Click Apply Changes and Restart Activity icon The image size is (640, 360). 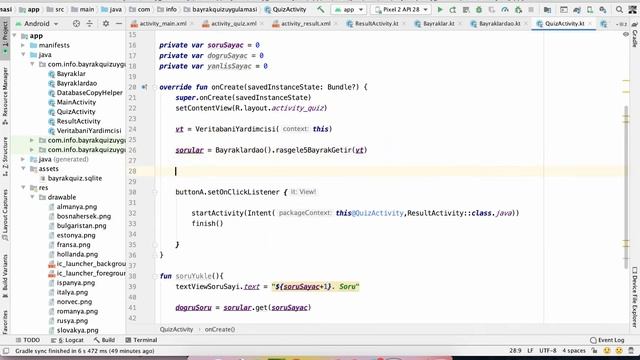coord(453,9)
